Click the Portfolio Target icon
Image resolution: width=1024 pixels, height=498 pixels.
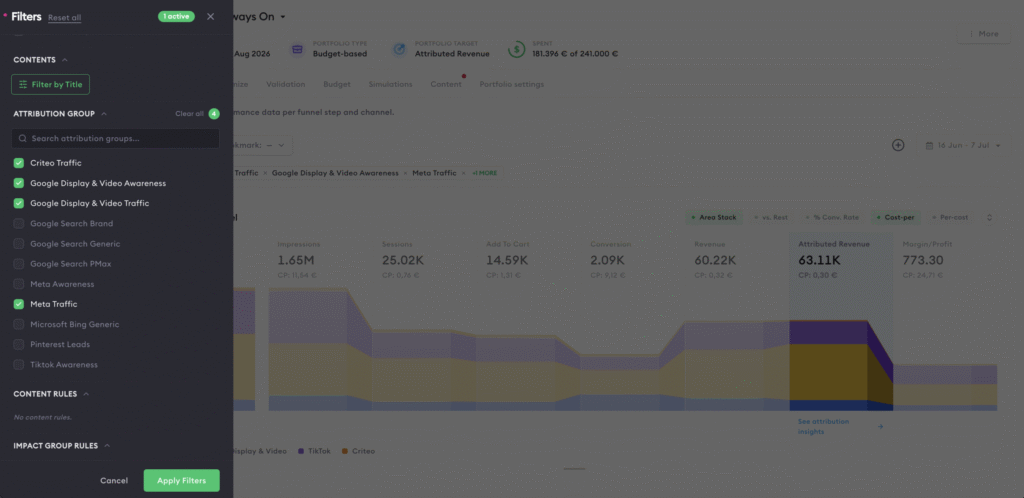pyautogui.click(x=400, y=49)
